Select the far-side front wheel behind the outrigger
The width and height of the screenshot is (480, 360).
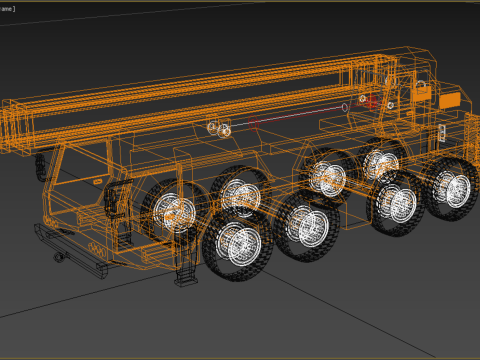[x=173, y=211]
